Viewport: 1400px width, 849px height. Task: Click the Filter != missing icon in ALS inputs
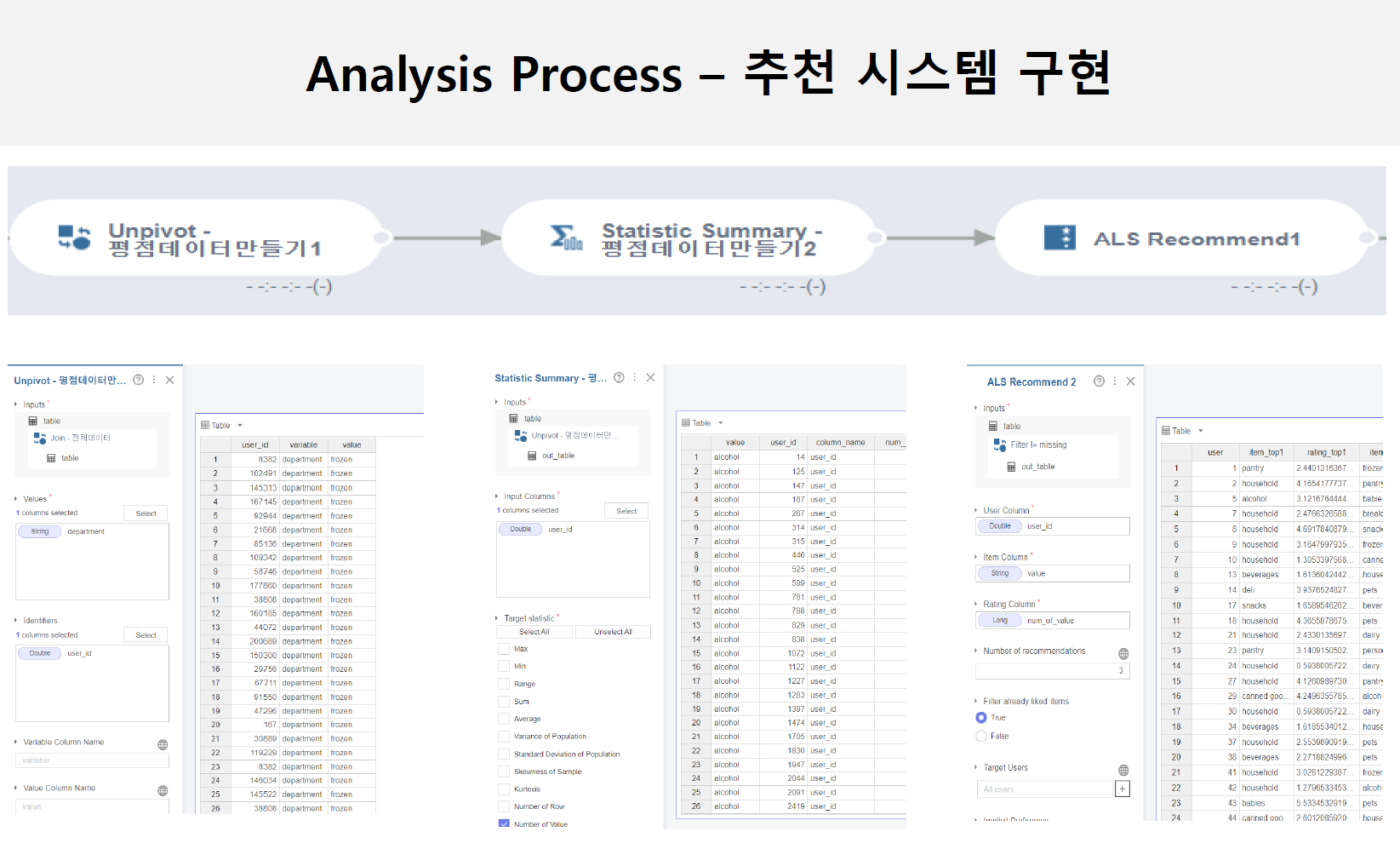[x=1000, y=445]
